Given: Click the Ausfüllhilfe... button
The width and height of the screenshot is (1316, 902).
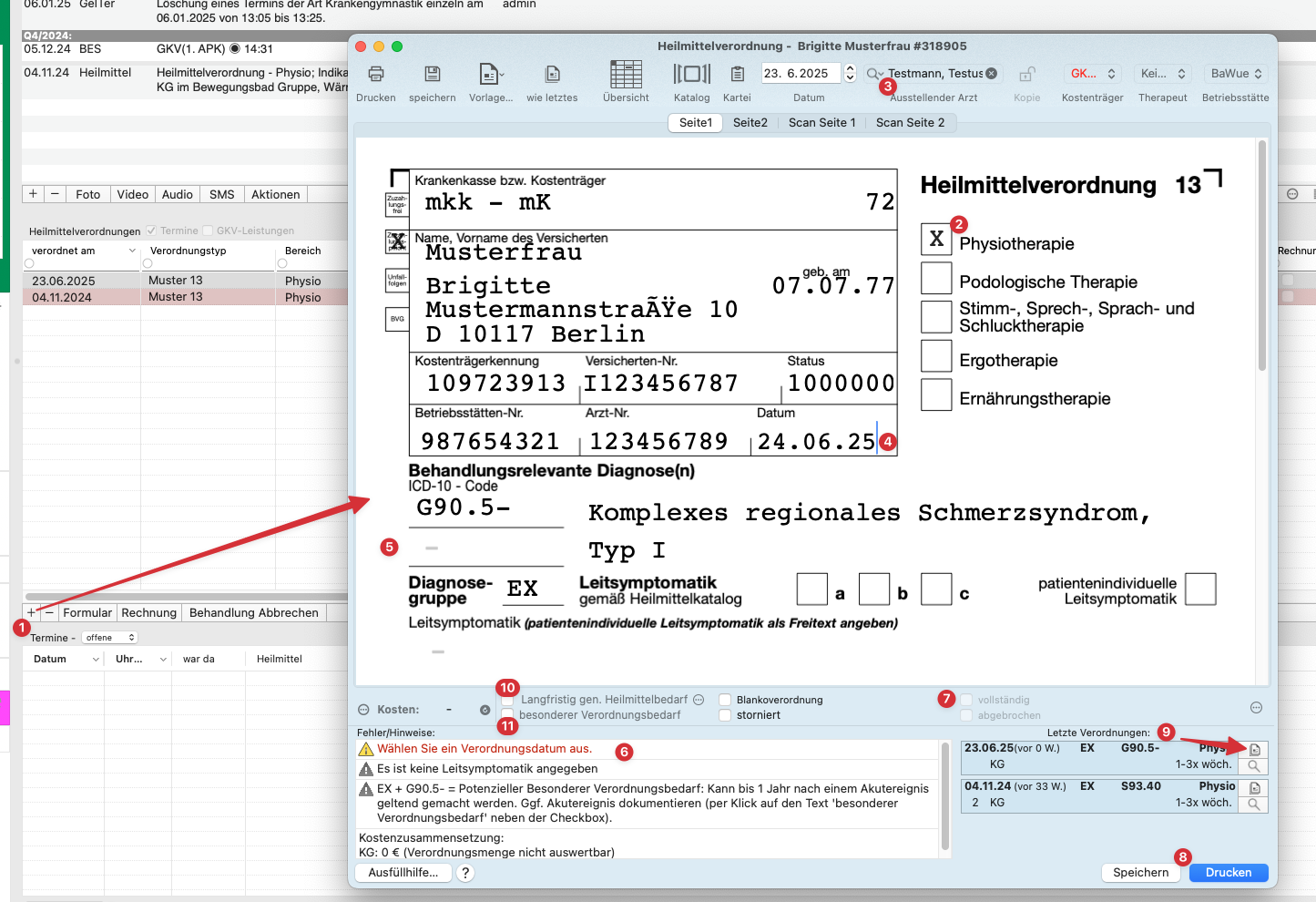Looking at the screenshot, I should (403, 873).
